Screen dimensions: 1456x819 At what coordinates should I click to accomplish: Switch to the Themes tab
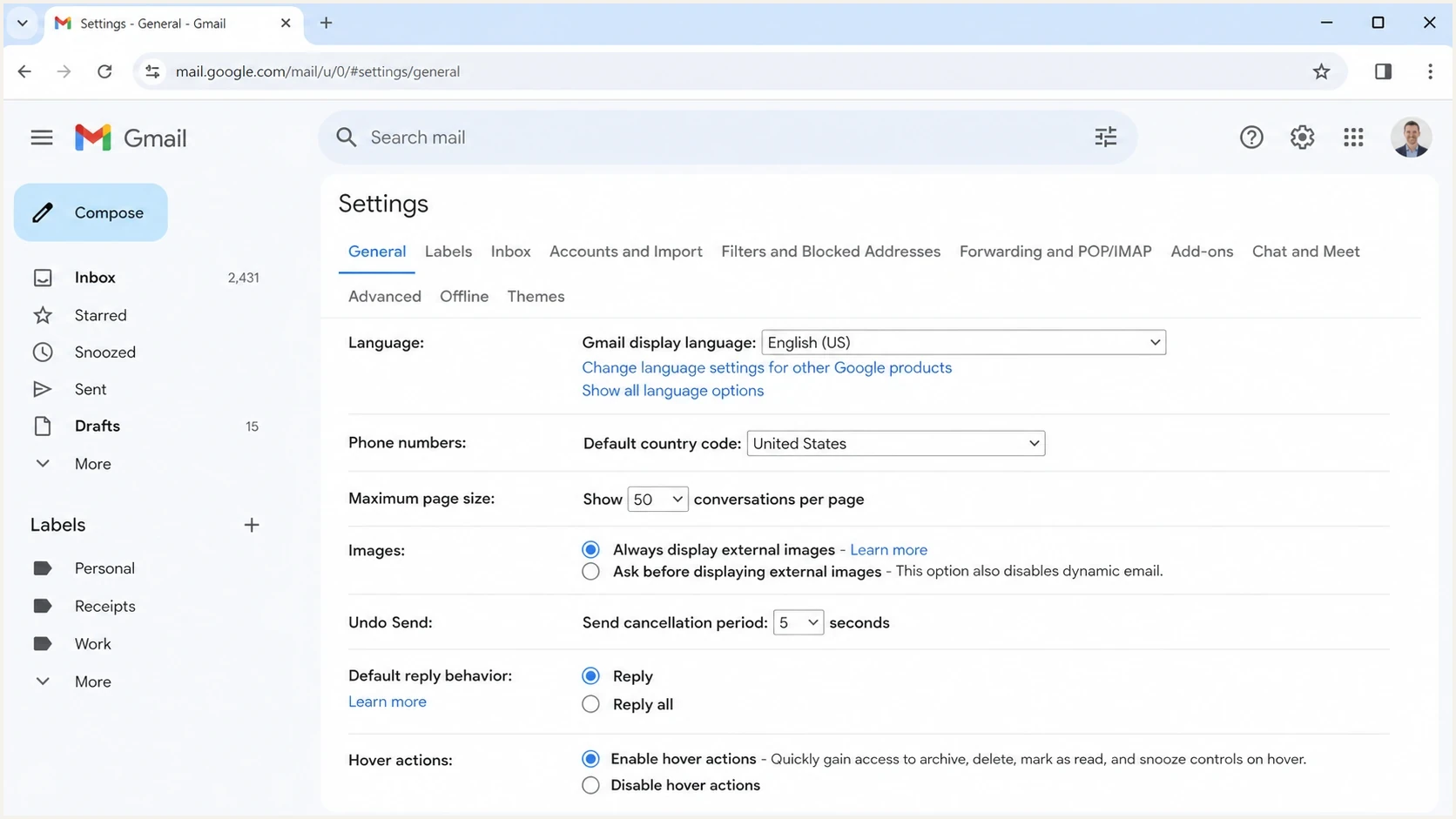tap(536, 297)
